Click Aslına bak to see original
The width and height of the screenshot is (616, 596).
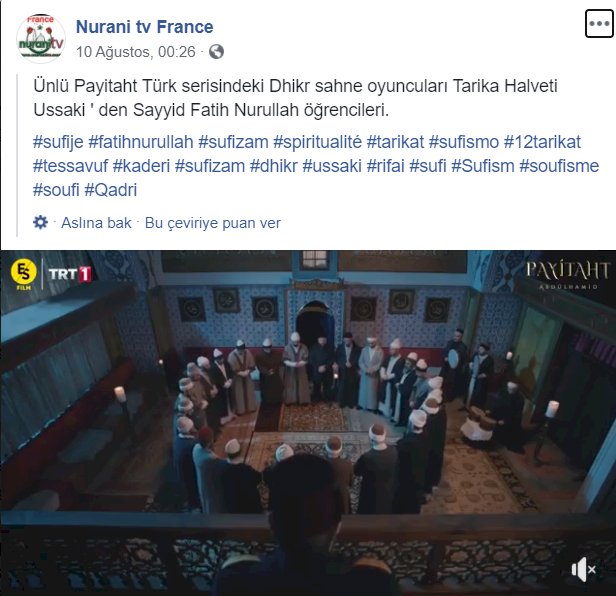point(96,223)
